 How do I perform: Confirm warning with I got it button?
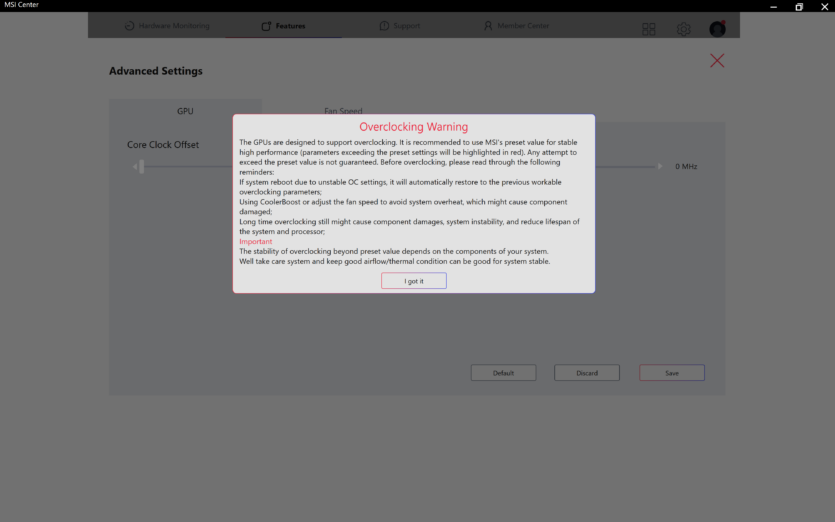click(413, 281)
